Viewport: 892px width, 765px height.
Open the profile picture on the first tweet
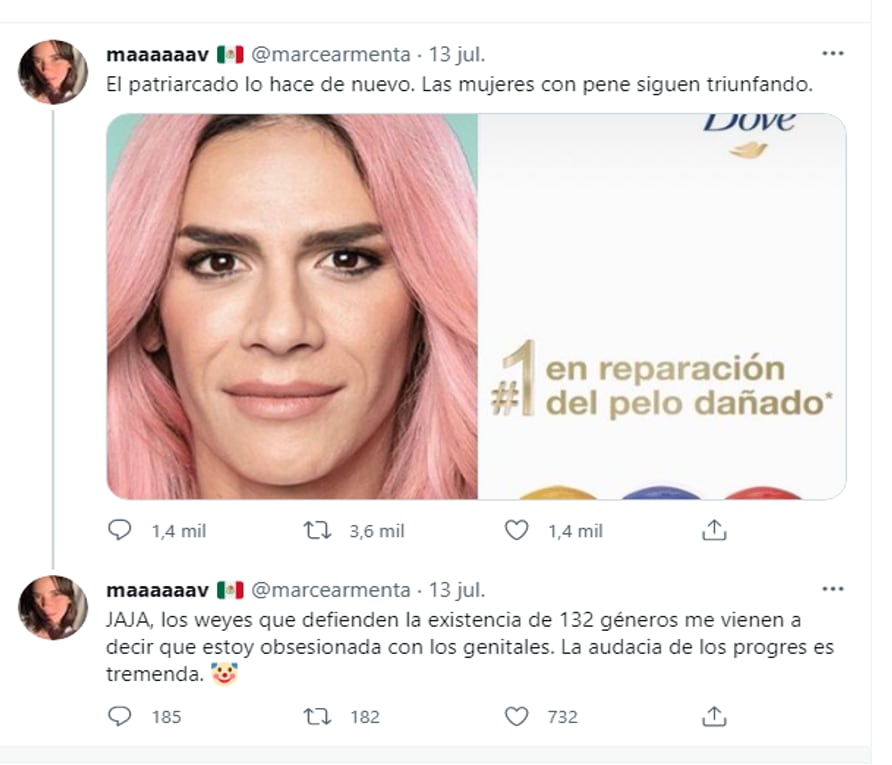[53, 72]
